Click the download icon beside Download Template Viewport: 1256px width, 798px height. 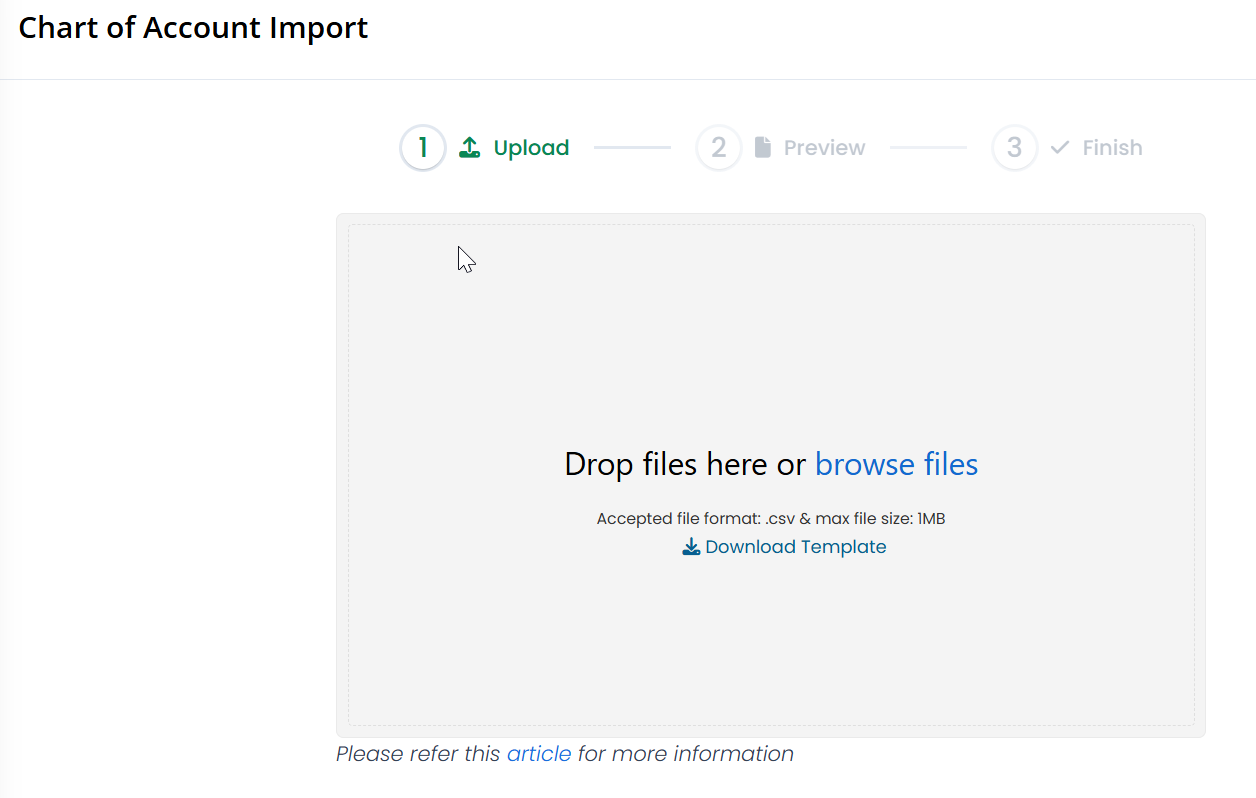pyautogui.click(x=691, y=547)
